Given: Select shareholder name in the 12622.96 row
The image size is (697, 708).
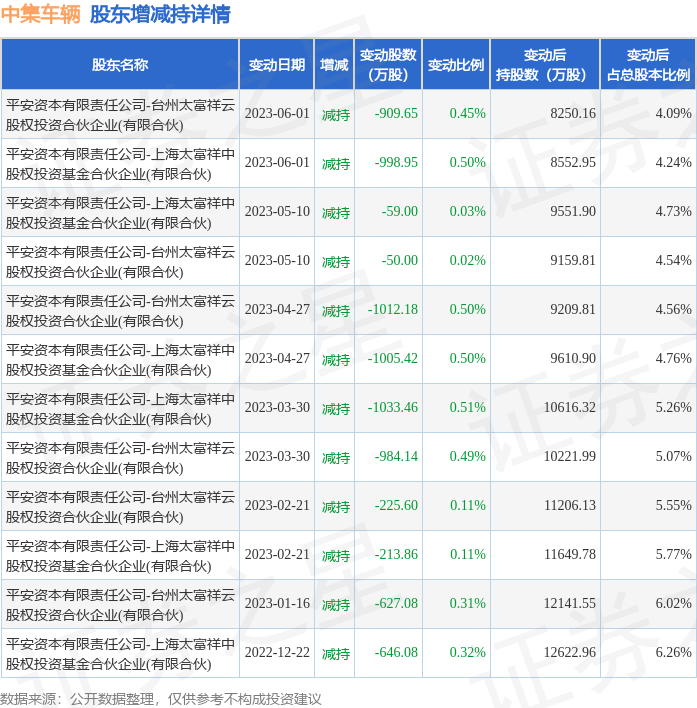Looking at the screenshot, I should 120,654.
